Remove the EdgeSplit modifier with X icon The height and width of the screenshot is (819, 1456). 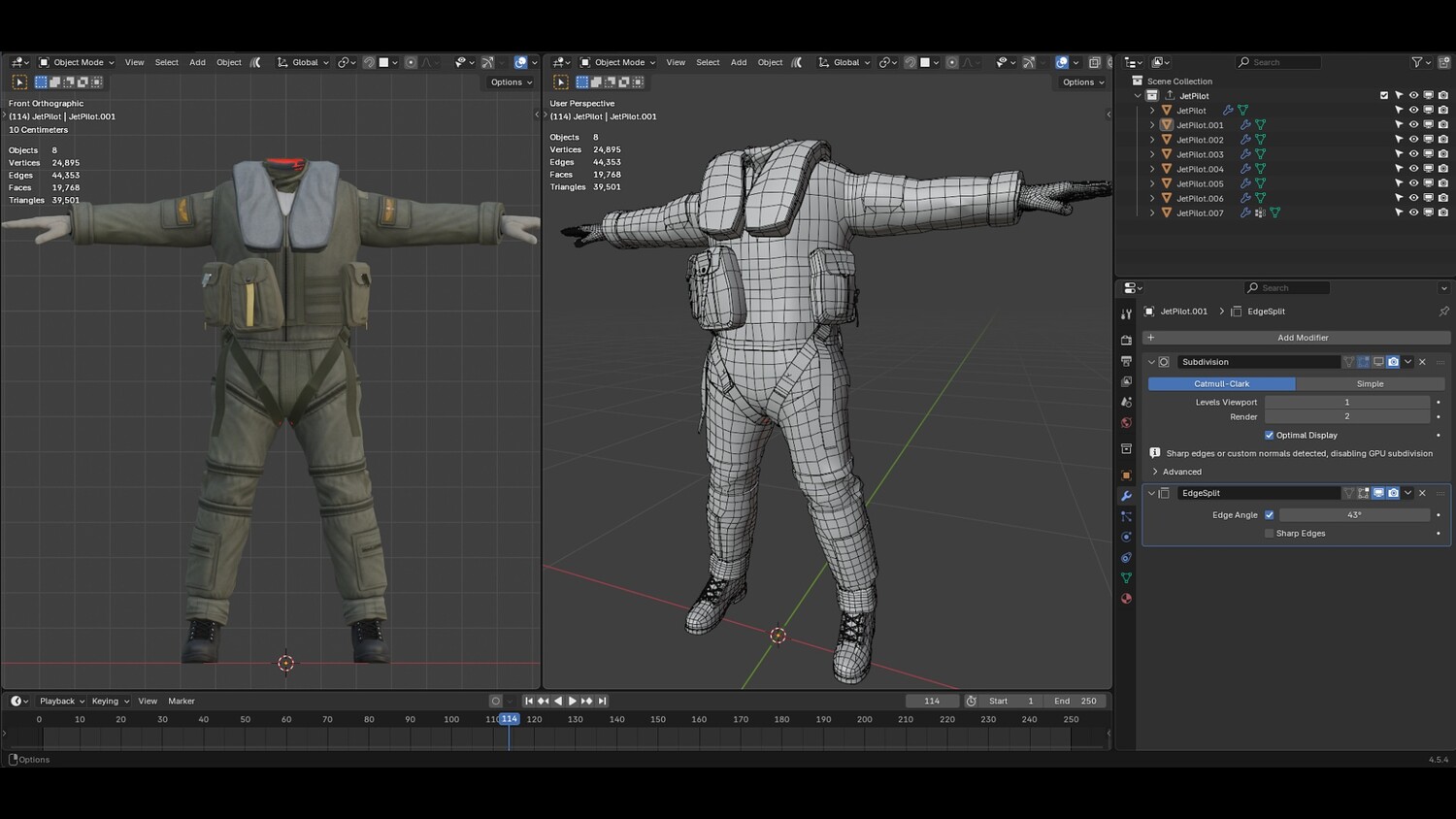click(1423, 493)
